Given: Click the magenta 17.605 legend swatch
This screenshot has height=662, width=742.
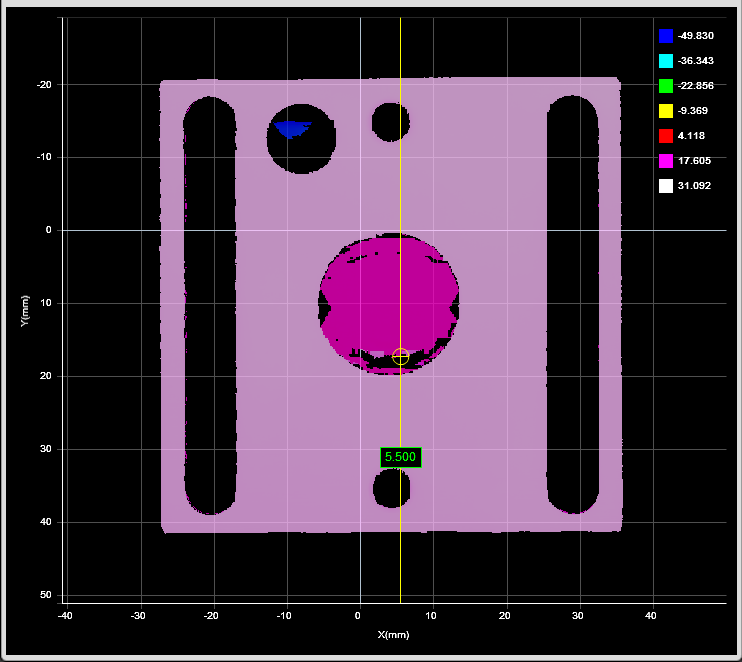Looking at the screenshot, I should pos(665,161).
